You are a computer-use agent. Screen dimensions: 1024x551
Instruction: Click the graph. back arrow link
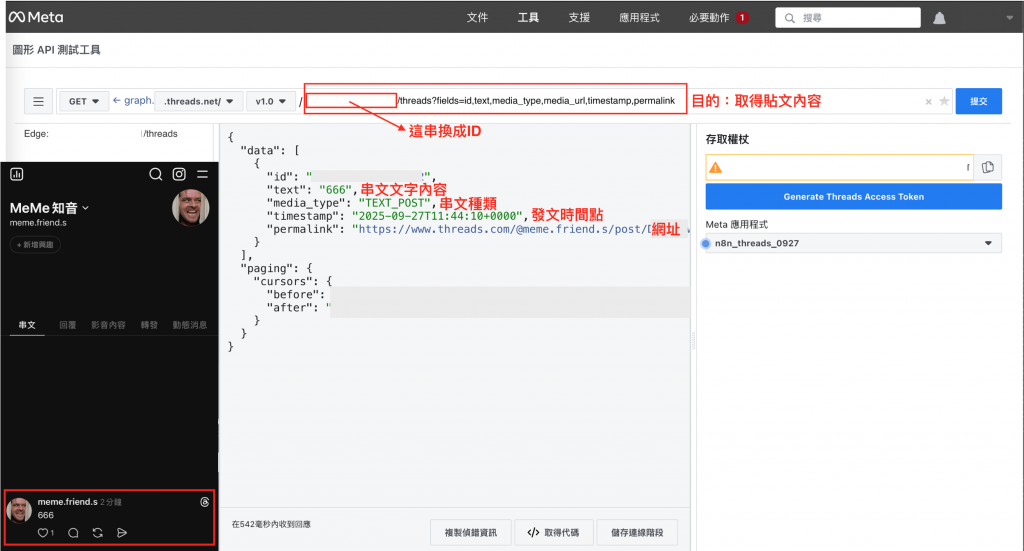click(x=133, y=101)
